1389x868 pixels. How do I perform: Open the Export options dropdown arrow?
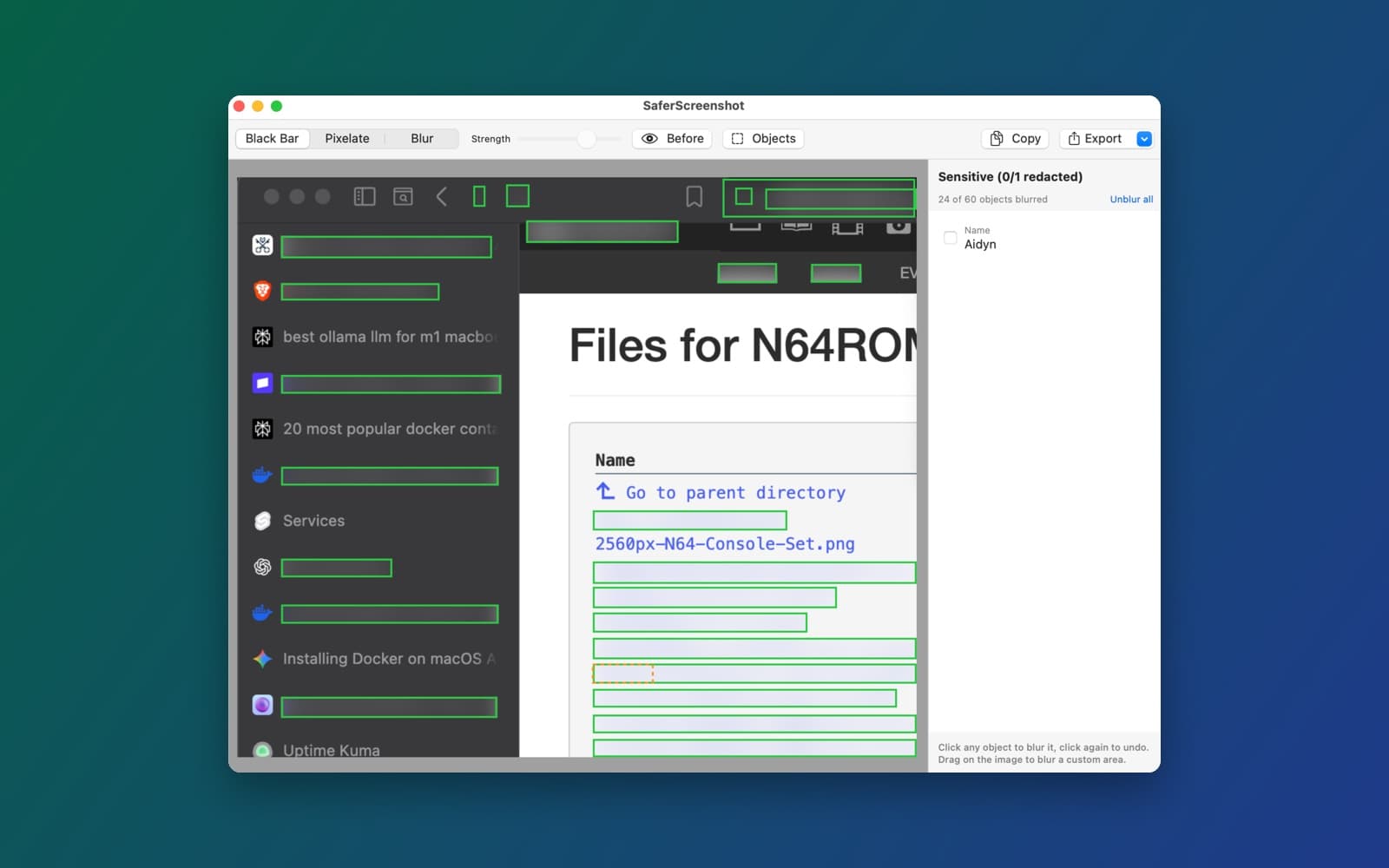click(1144, 139)
